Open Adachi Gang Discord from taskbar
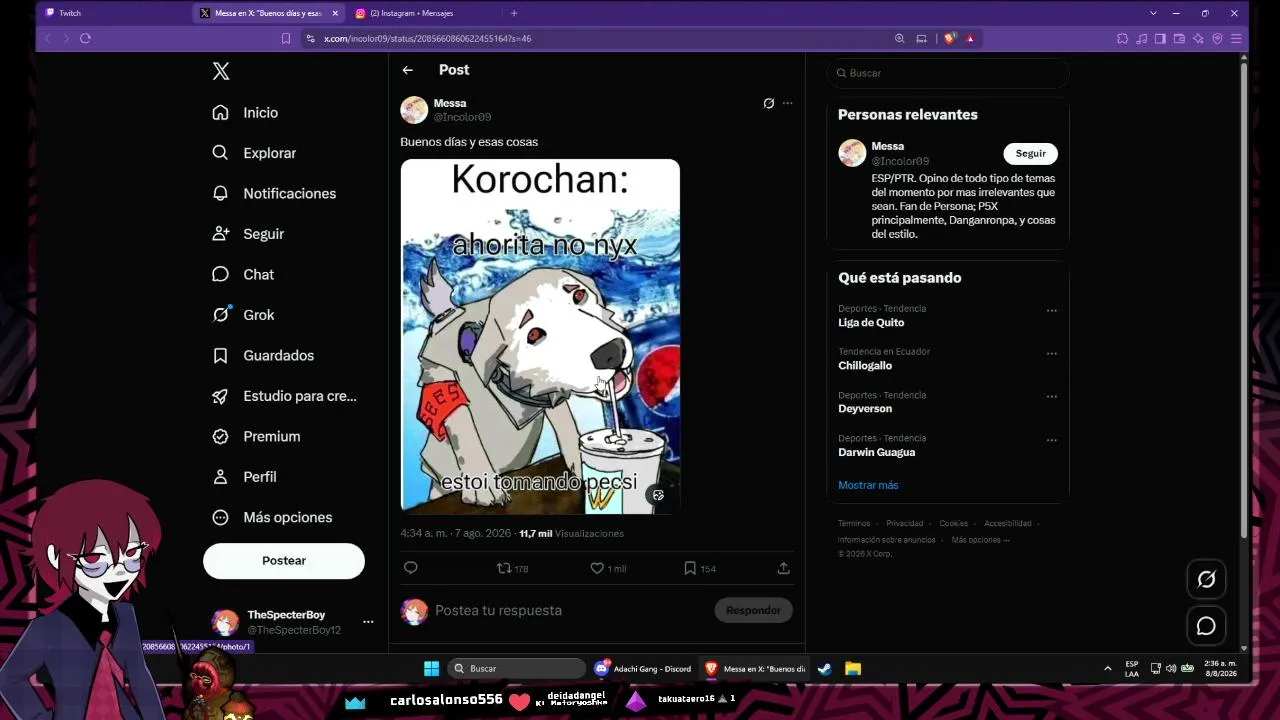 pyautogui.click(x=643, y=668)
